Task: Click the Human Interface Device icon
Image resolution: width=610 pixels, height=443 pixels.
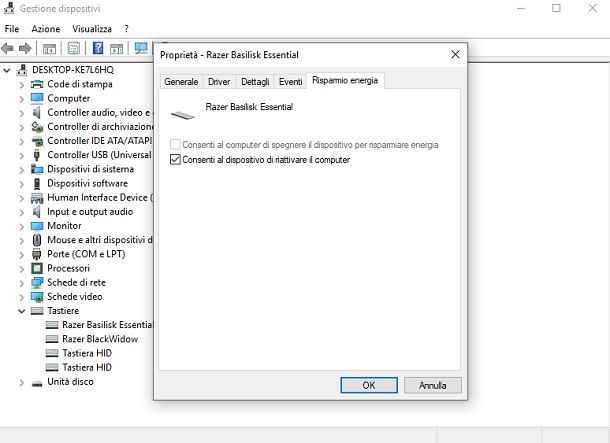Action: pos(37,198)
